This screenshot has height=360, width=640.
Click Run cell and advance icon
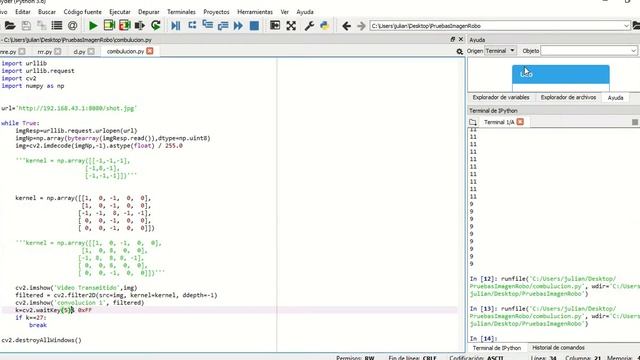(124, 26)
